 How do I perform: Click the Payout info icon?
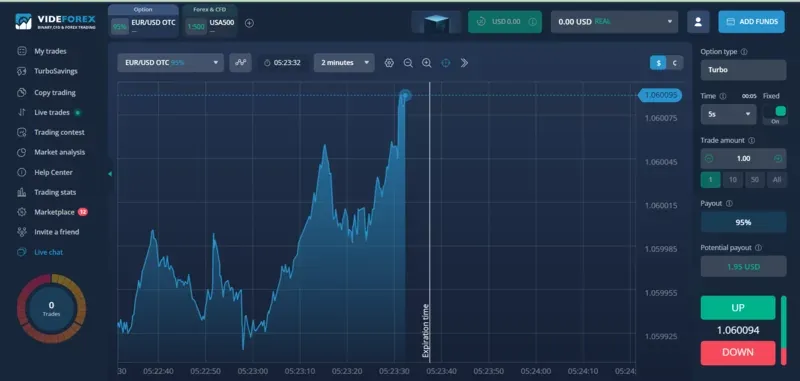tap(729, 204)
